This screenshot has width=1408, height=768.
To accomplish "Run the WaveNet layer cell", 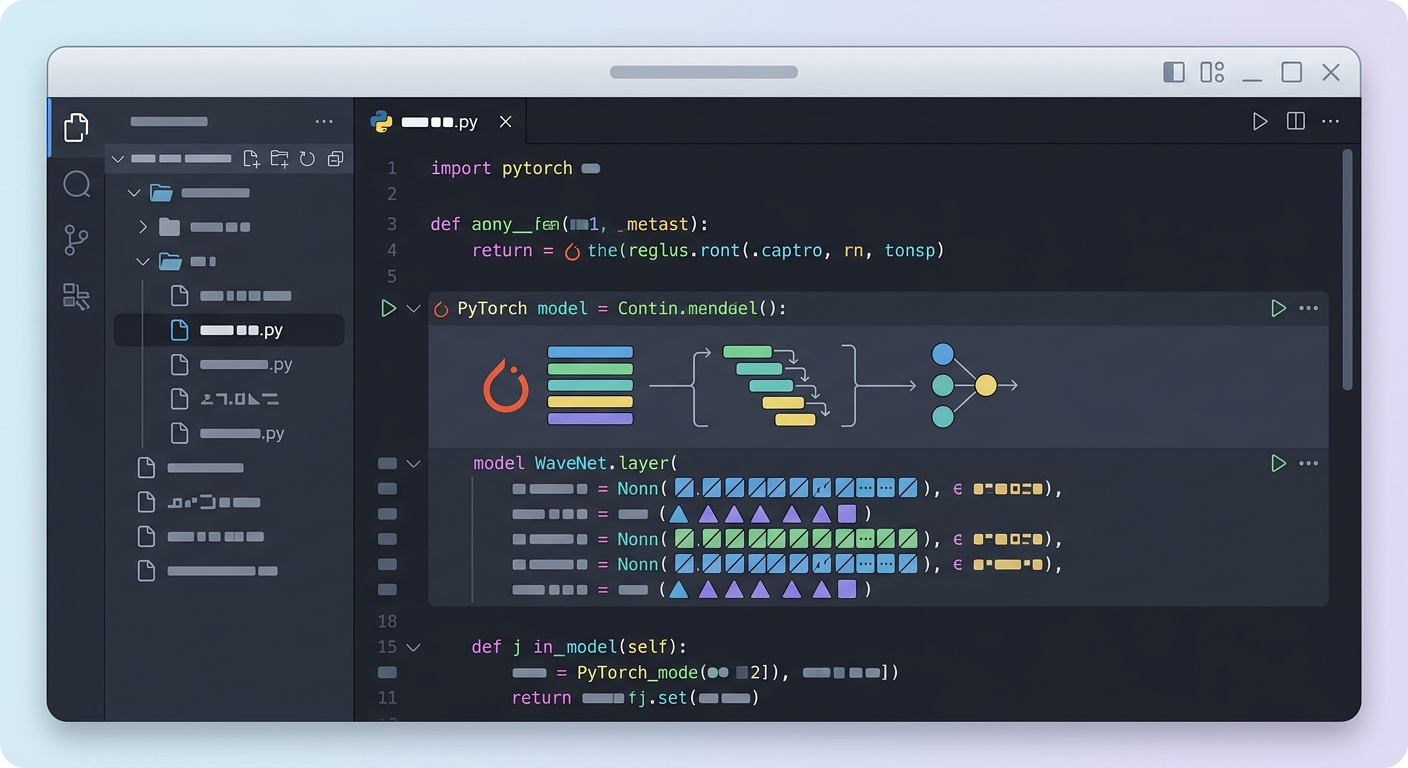I will coord(1278,463).
